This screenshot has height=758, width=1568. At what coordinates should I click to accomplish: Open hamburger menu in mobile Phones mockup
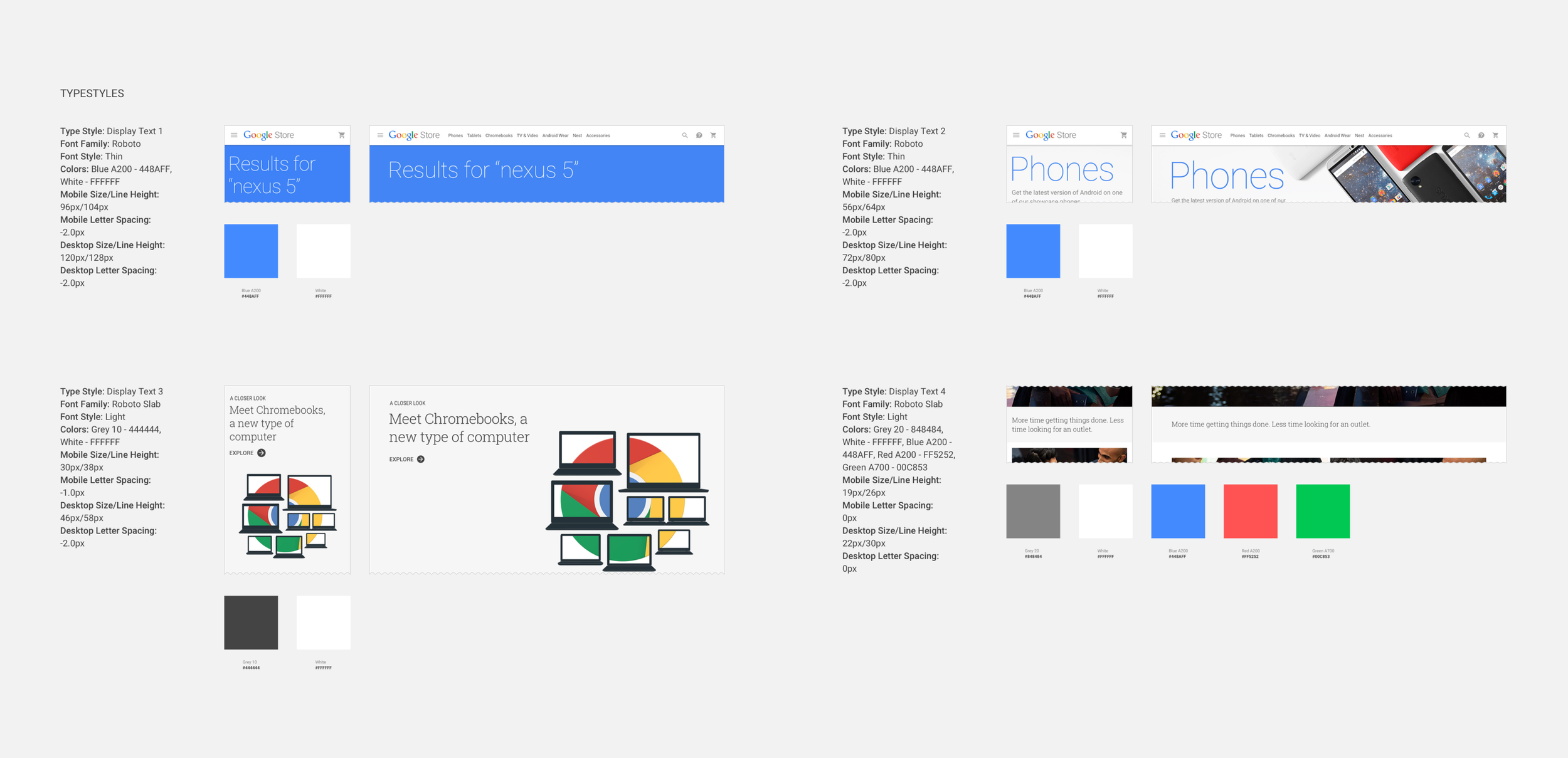(1016, 135)
